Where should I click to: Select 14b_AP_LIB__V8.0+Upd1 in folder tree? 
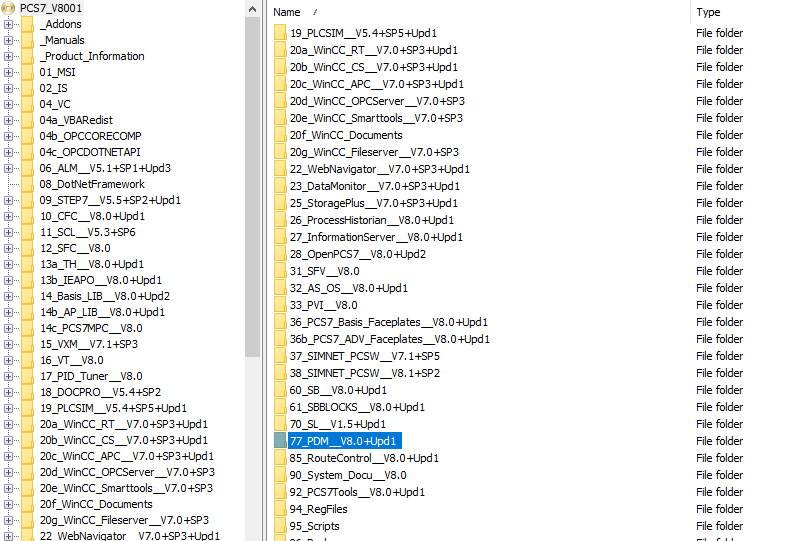(102, 312)
